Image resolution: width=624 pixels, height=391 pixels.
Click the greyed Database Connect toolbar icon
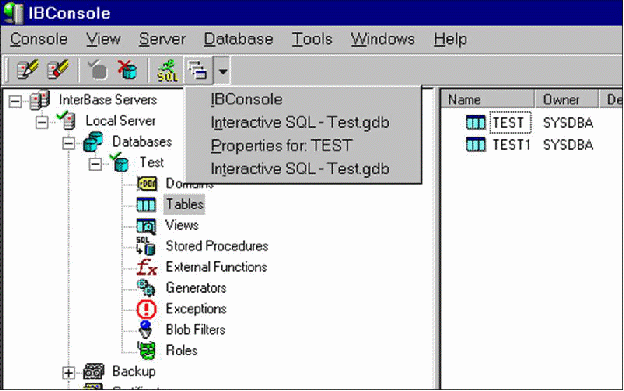coord(98,70)
